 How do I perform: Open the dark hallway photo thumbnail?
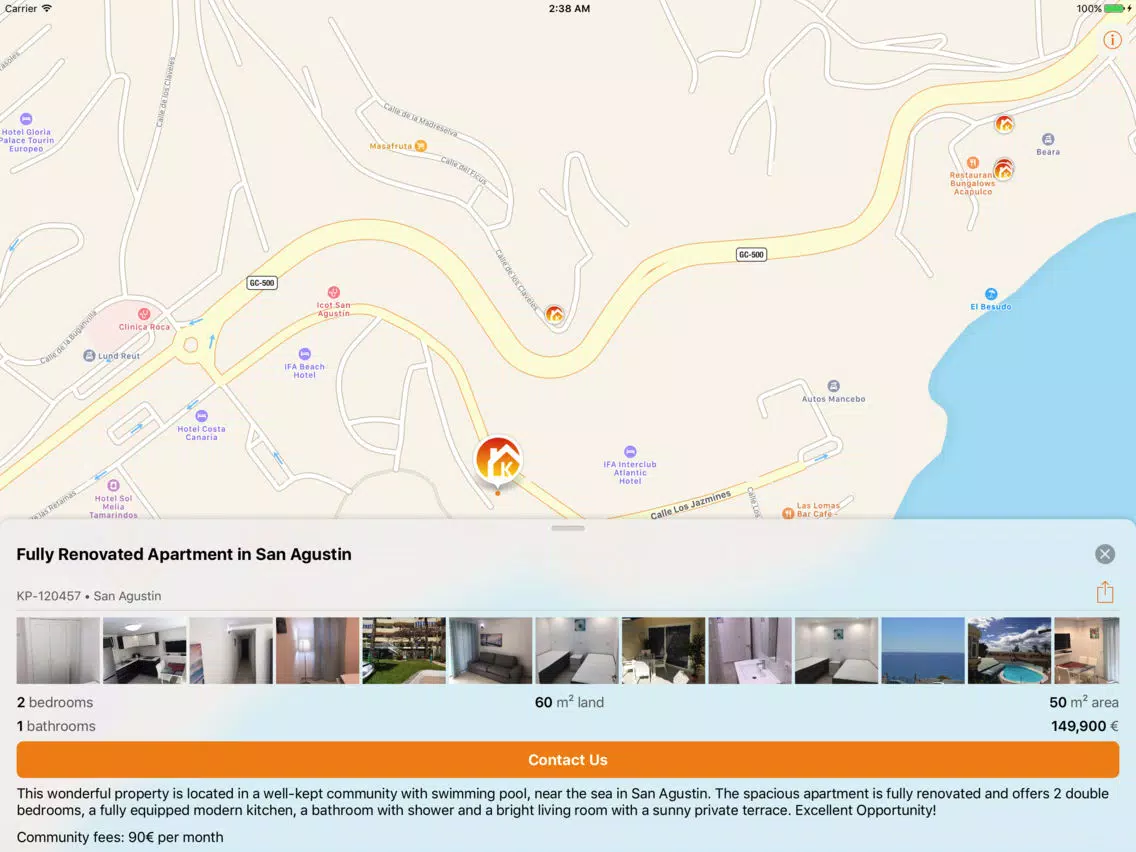click(231, 651)
